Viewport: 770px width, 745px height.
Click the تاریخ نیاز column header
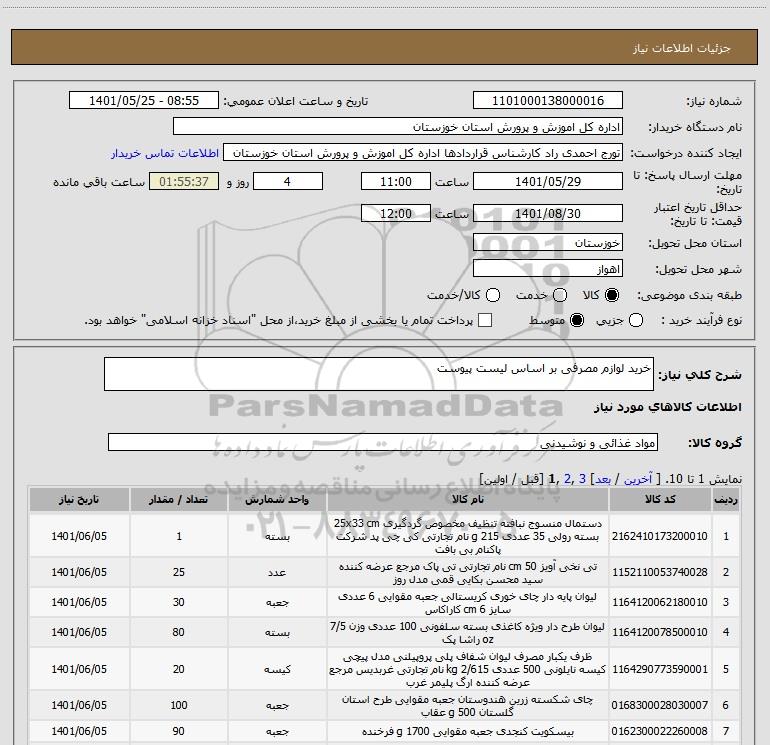coord(79,499)
